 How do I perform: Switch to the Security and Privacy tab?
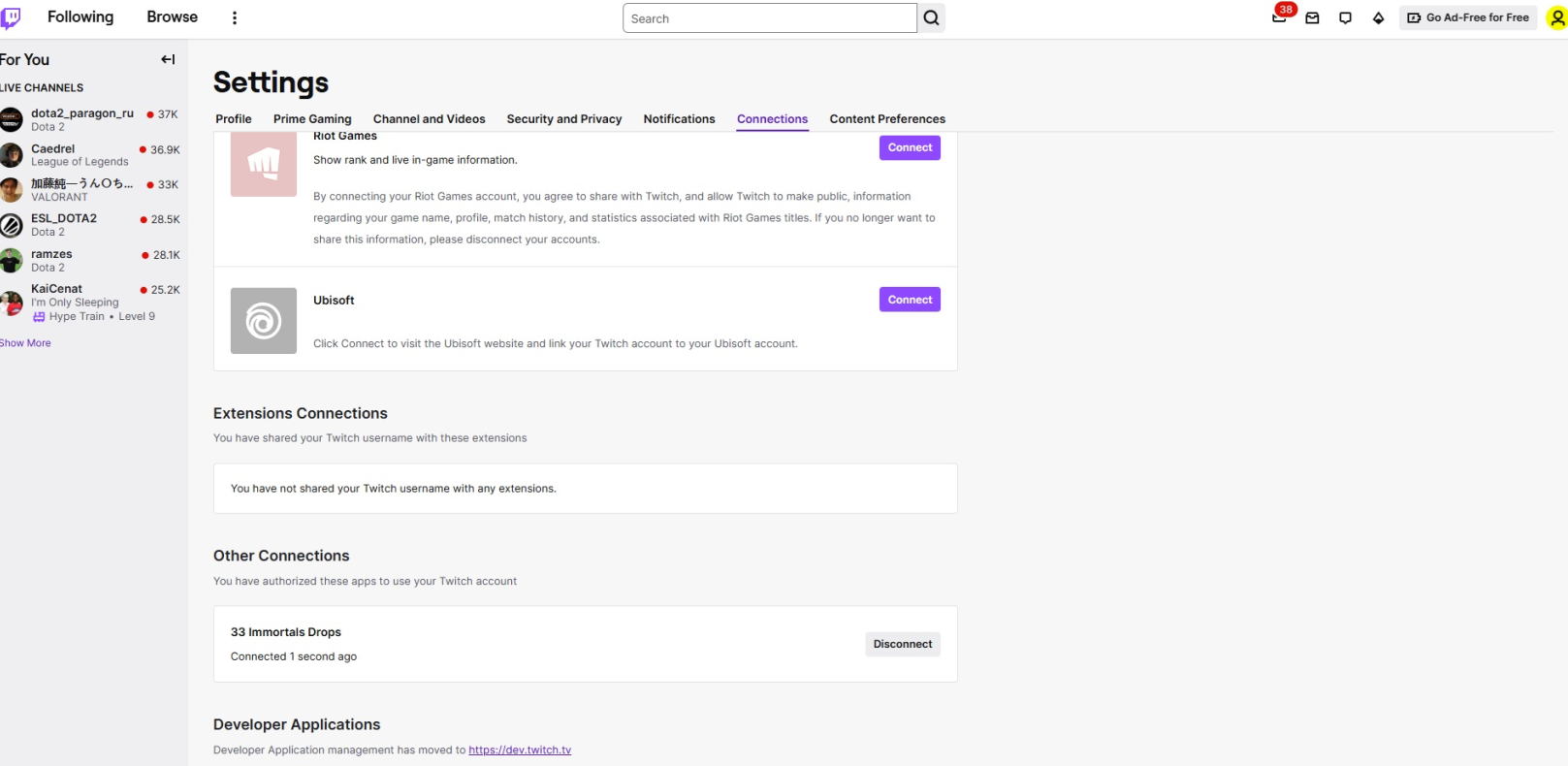tap(563, 119)
